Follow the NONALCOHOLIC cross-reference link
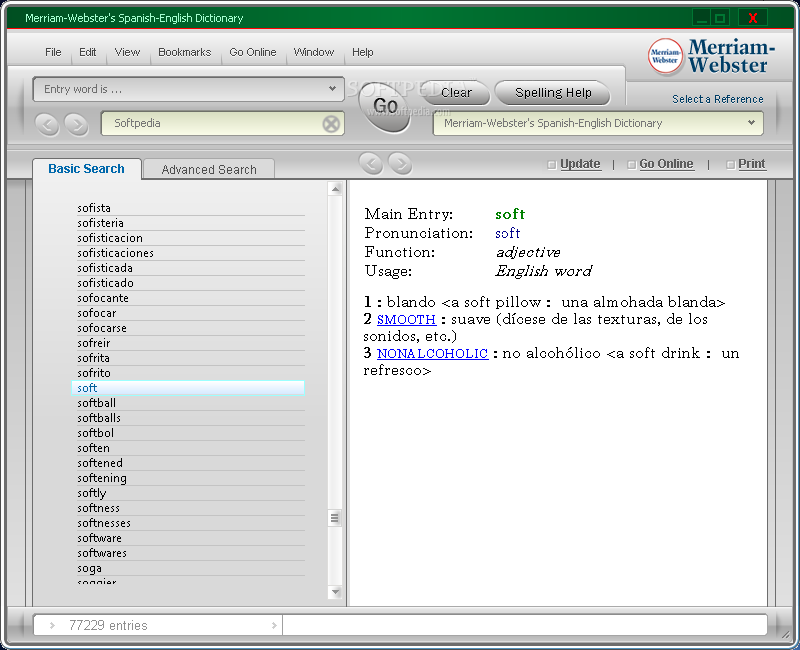 432,354
